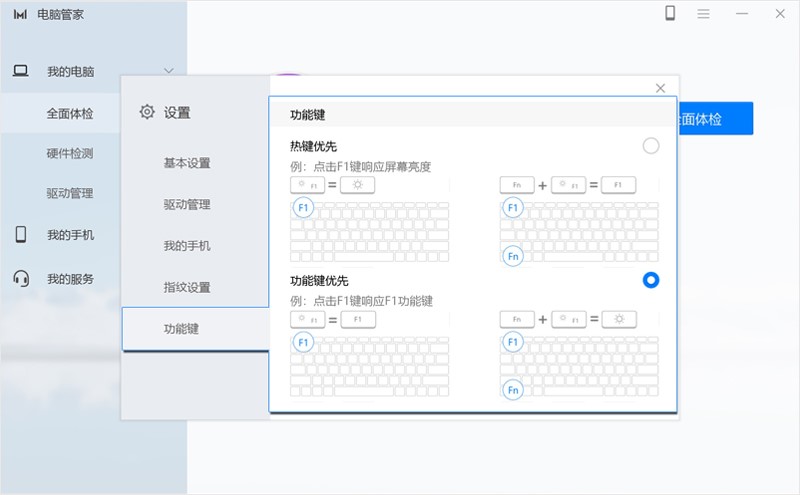
Task: Click the 电脑管家 logo icon
Action: point(20,14)
